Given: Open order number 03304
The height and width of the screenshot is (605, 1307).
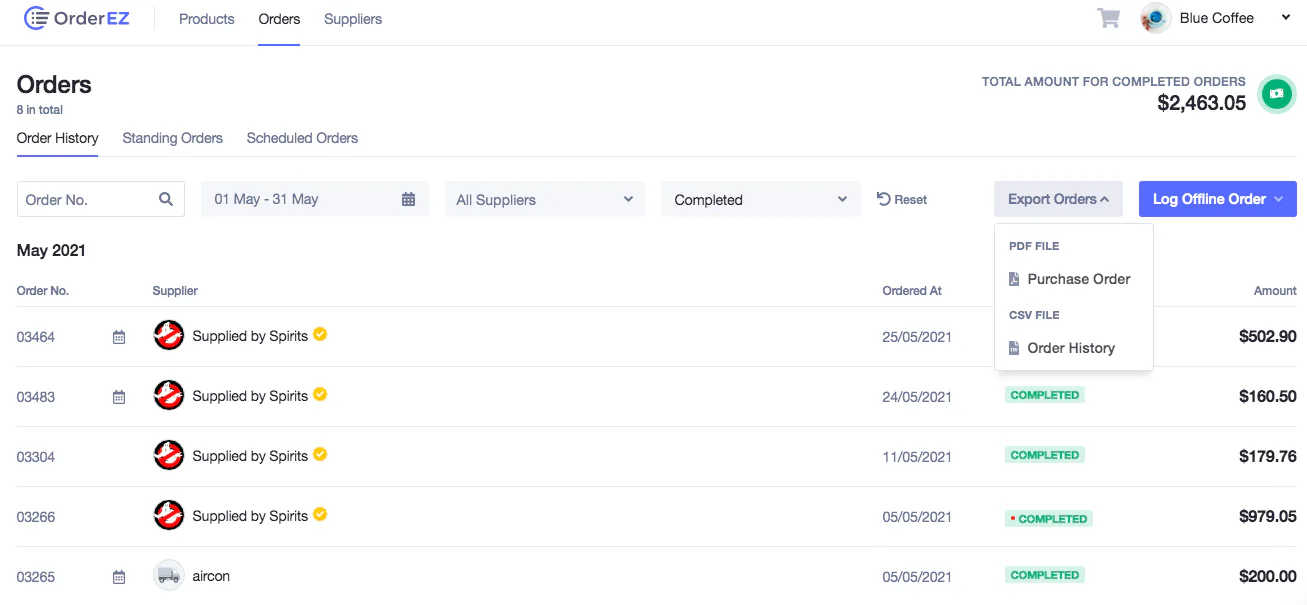Looking at the screenshot, I should [x=36, y=457].
